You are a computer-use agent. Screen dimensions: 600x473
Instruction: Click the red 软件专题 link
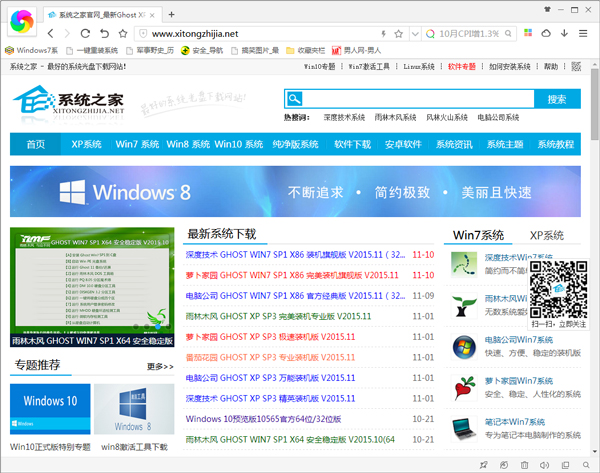point(461,67)
